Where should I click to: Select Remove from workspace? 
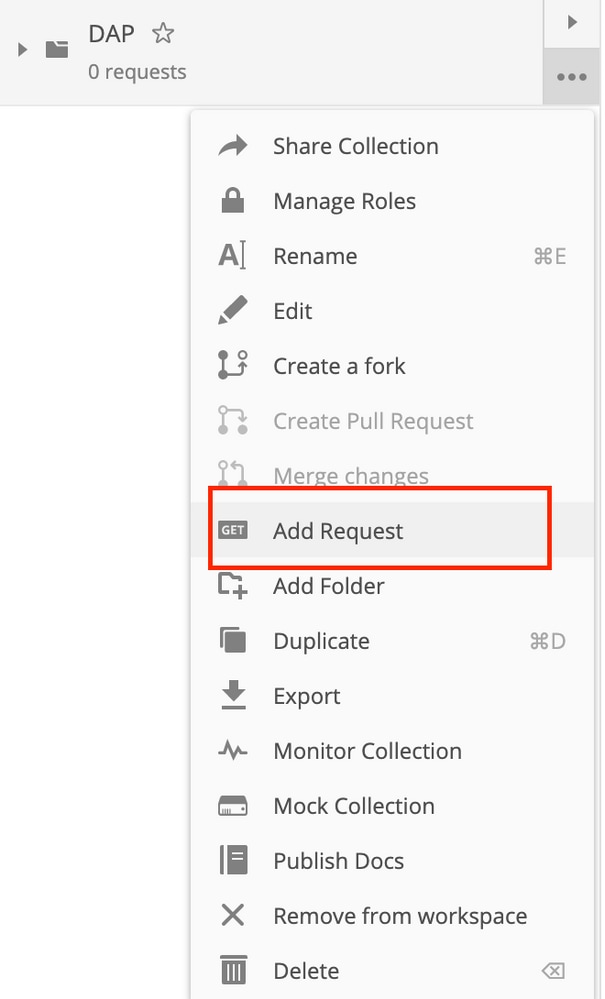(392, 916)
